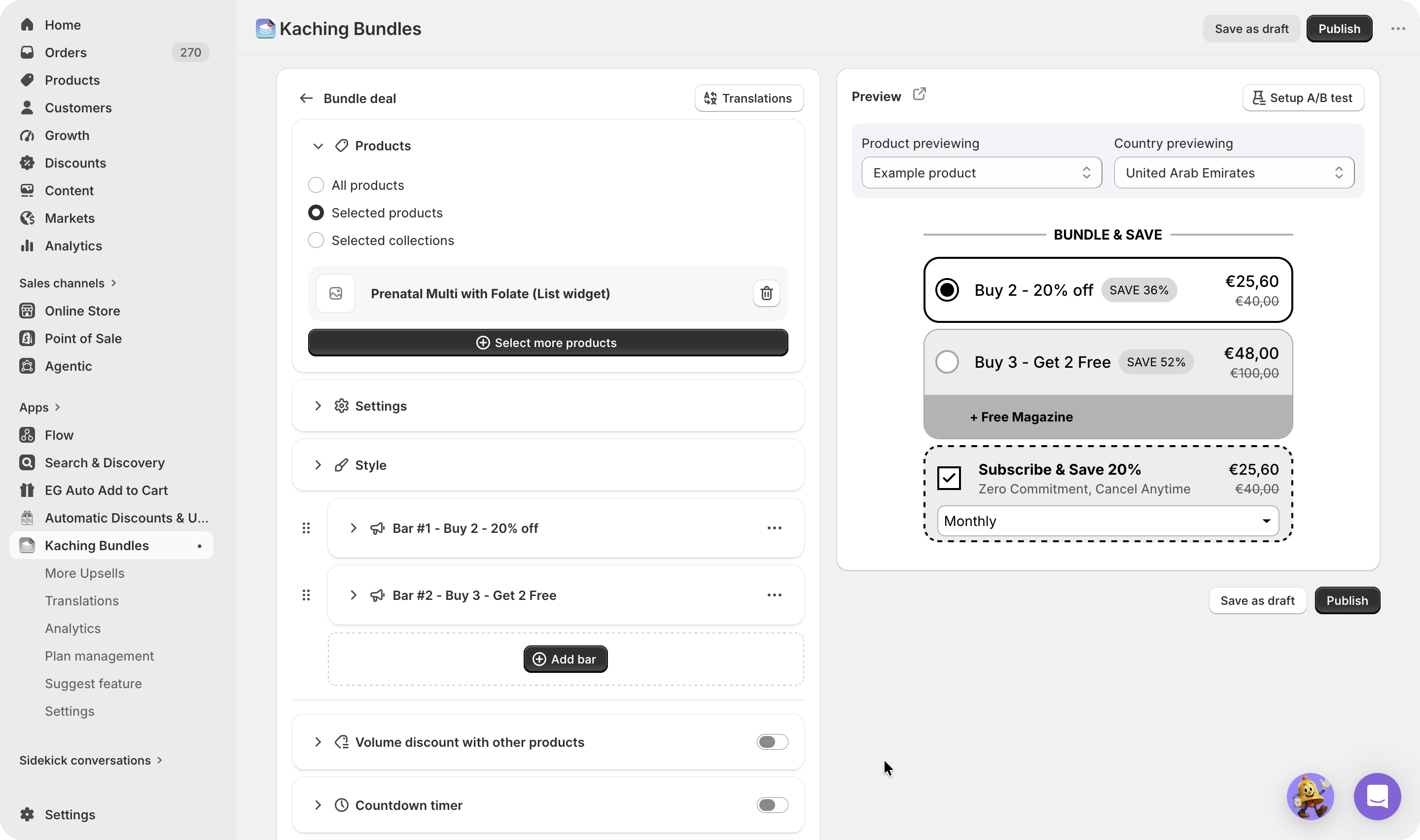This screenshot has height=840, width=1420.
Task: Select the All products radio button
Action: 316,185
